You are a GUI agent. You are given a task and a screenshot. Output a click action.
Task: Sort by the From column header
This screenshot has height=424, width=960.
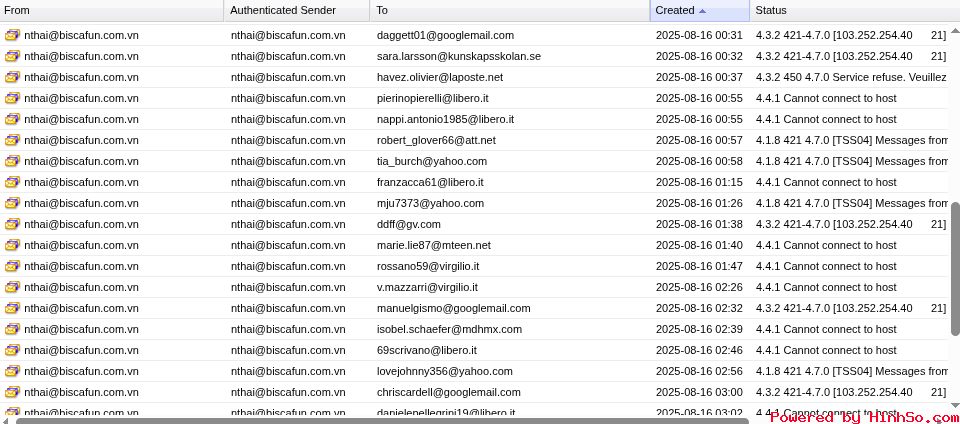(x=111, y=10)
